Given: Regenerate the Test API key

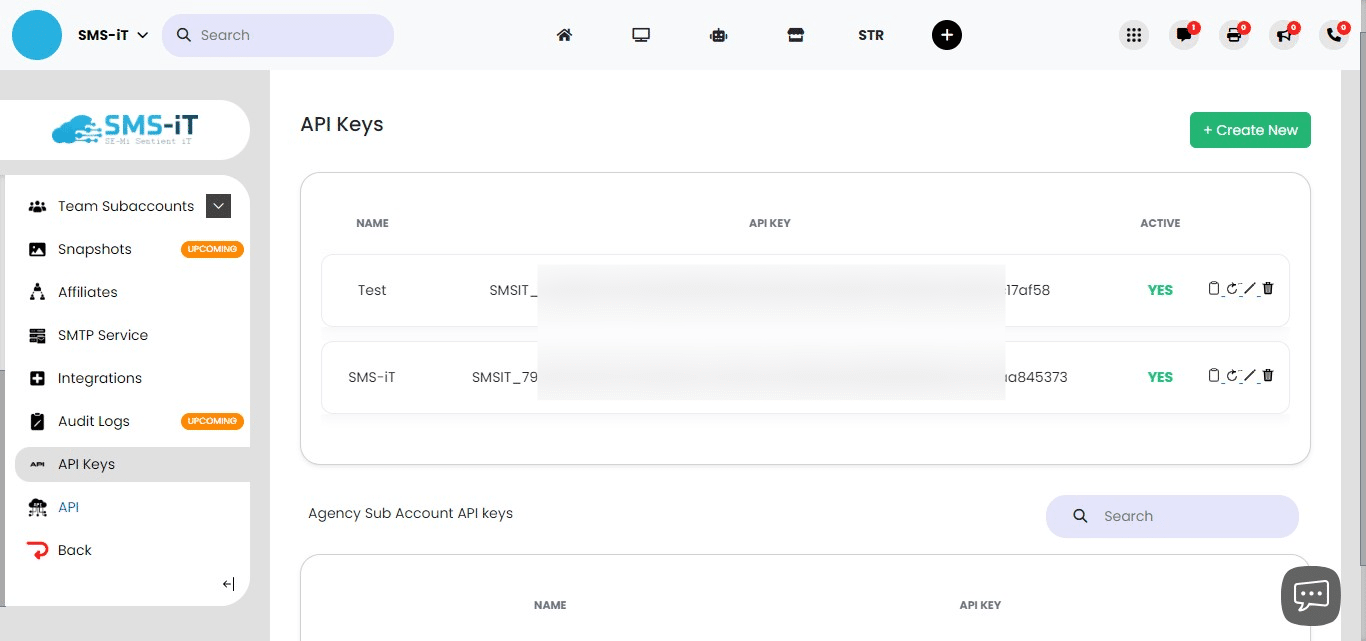Looking at the screenshot, I should (x=1232, y=289).
